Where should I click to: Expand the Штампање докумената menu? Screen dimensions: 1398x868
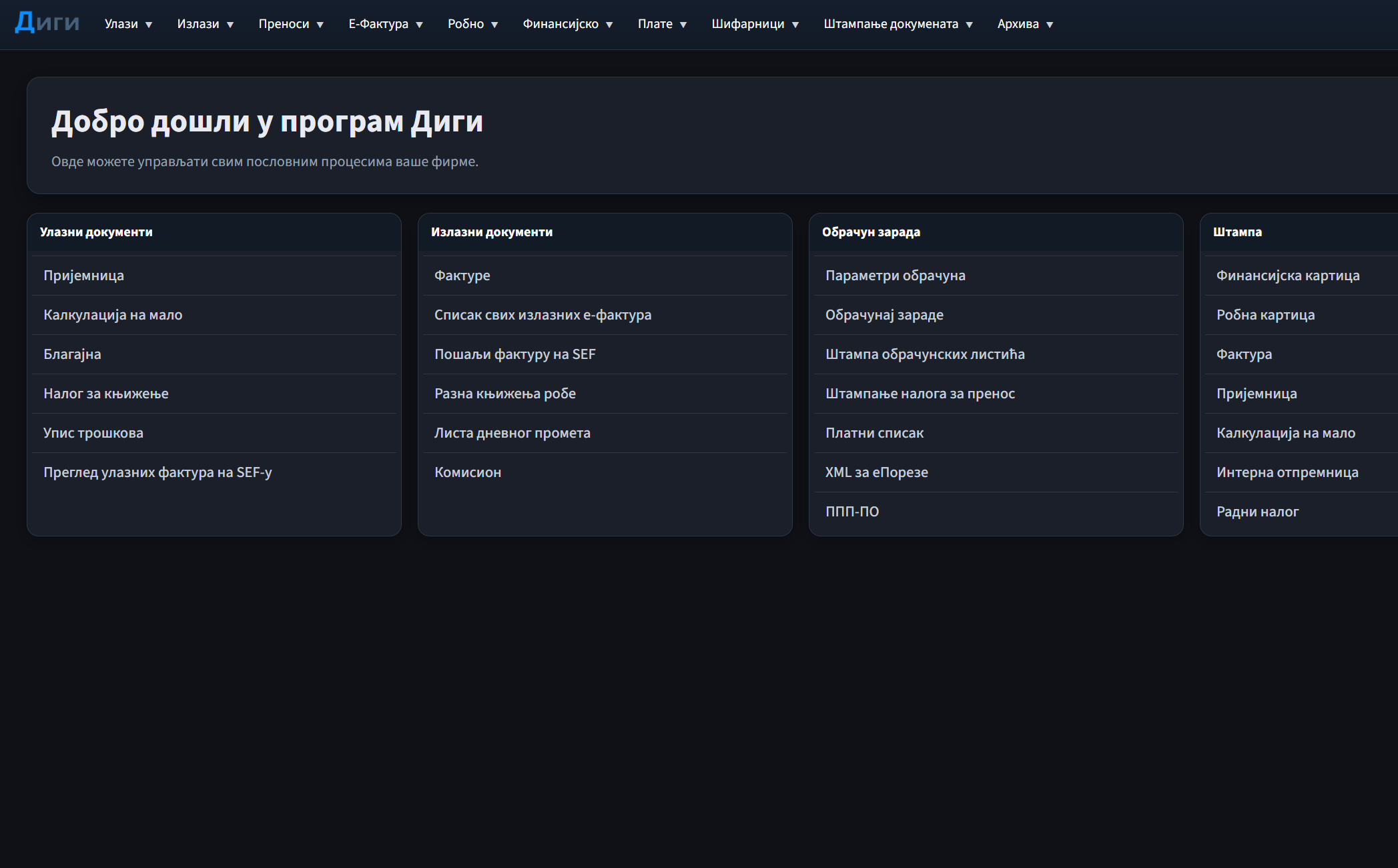pyautogui.click(x=898, y=24)
